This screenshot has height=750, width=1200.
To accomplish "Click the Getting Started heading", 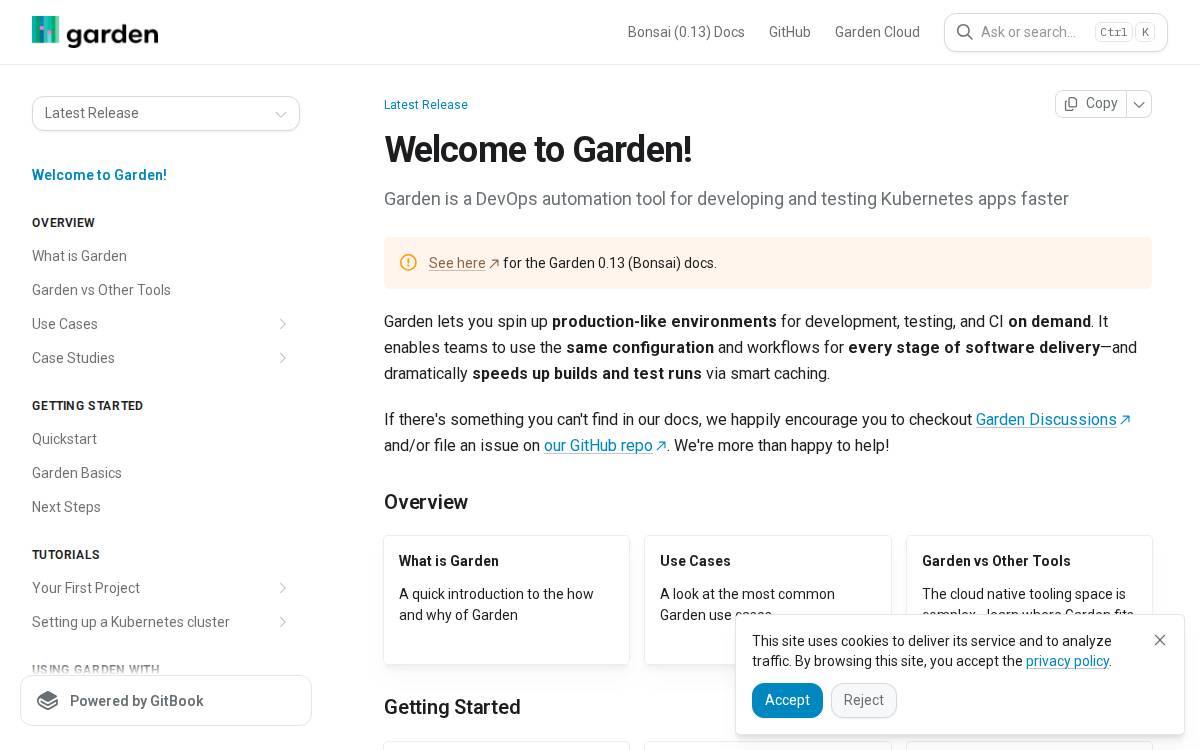I will 452,707.
